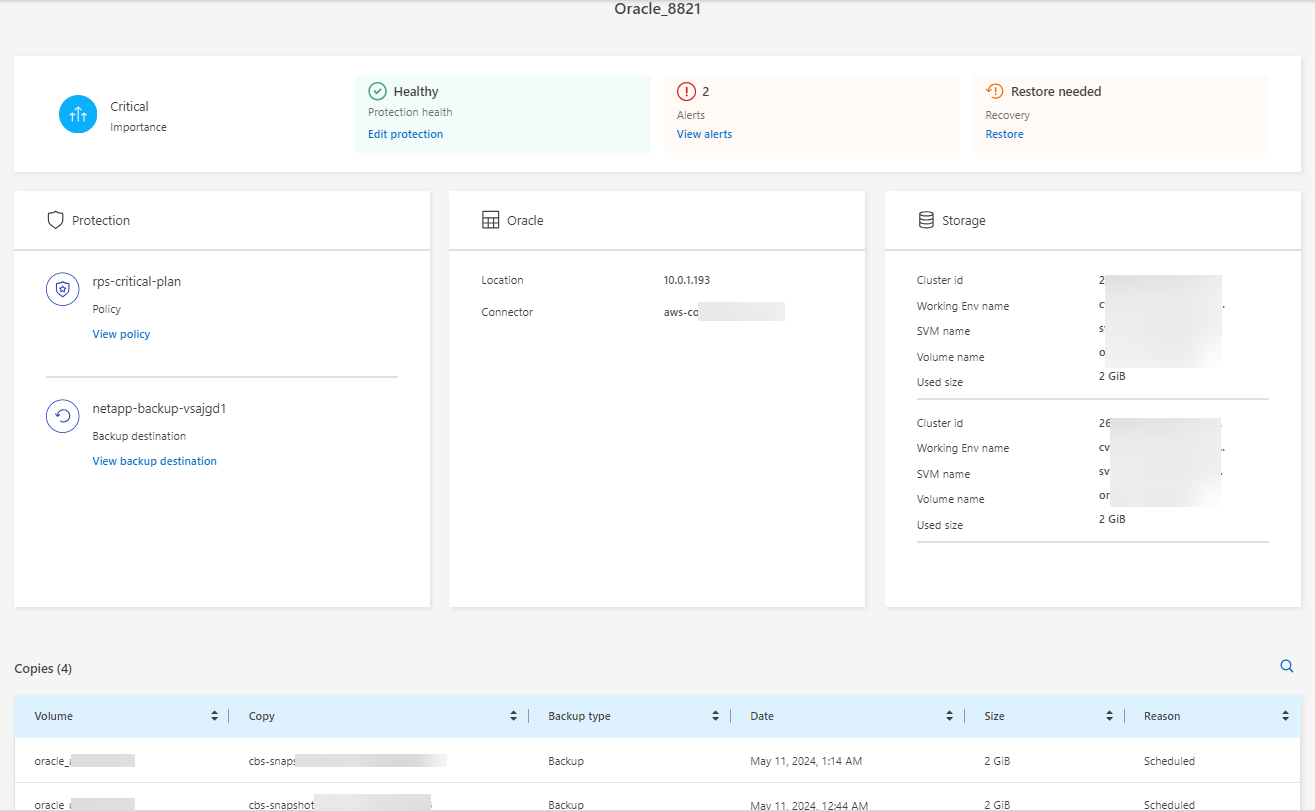Open View backup destination link
The width and height of the screenshot is (1315, 811).
(154, 461)
